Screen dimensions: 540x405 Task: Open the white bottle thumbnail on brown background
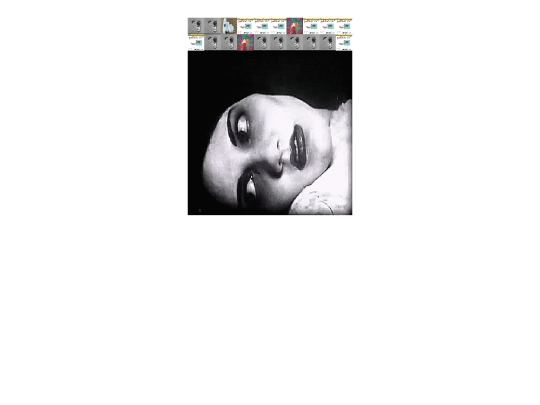coord(229,26)
